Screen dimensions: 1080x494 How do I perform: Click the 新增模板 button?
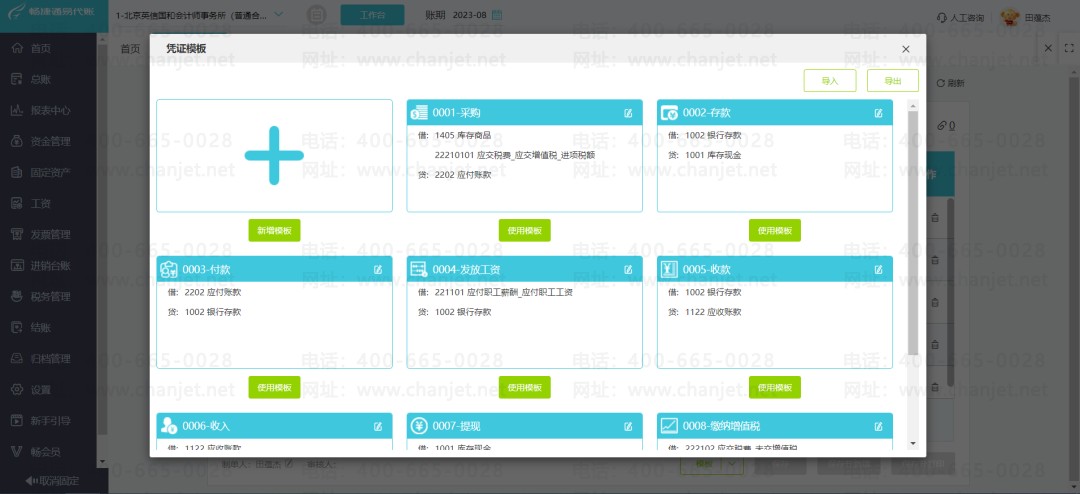click(274, 230)
